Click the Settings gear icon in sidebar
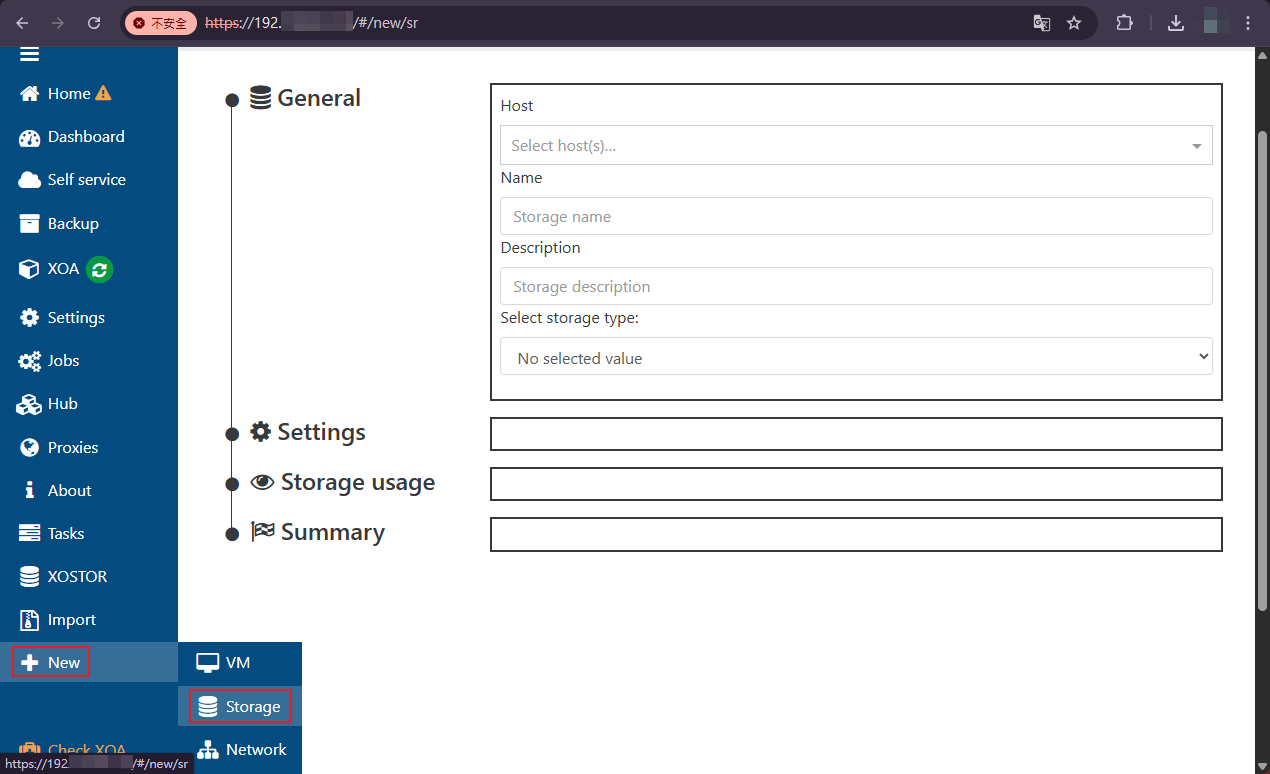Screen dimensions: 1270x774 tap(29, 318)
